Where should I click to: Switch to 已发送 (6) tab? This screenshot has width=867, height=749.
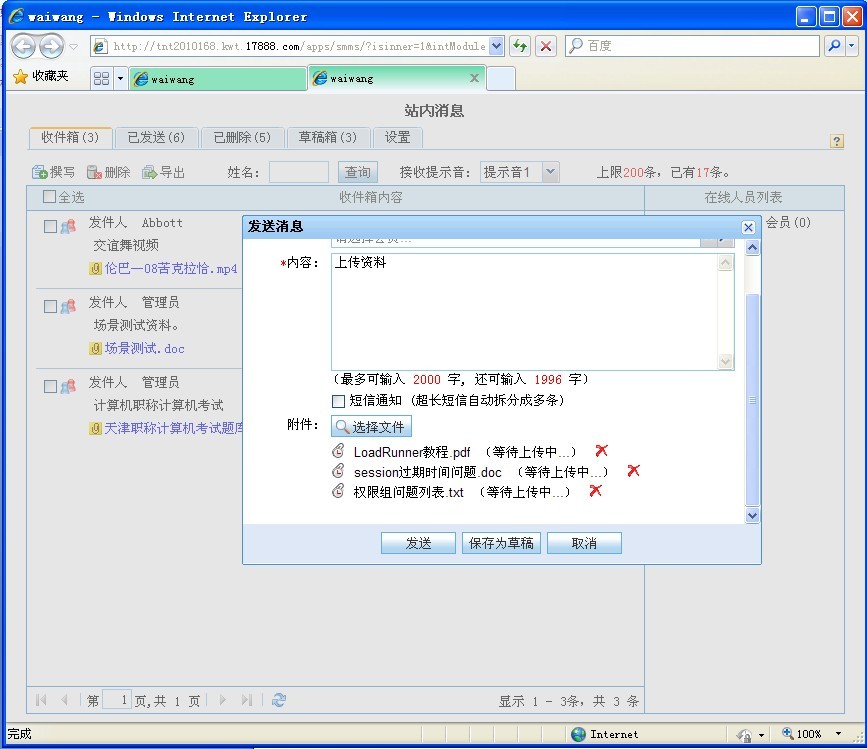point(156,137)
